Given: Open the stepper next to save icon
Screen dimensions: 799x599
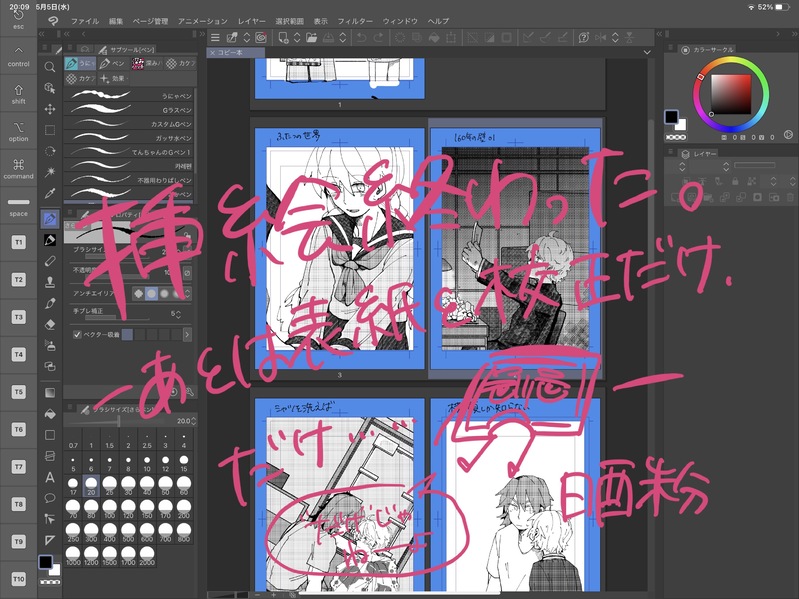Looking at the screenshot, I should pos(342,38).
